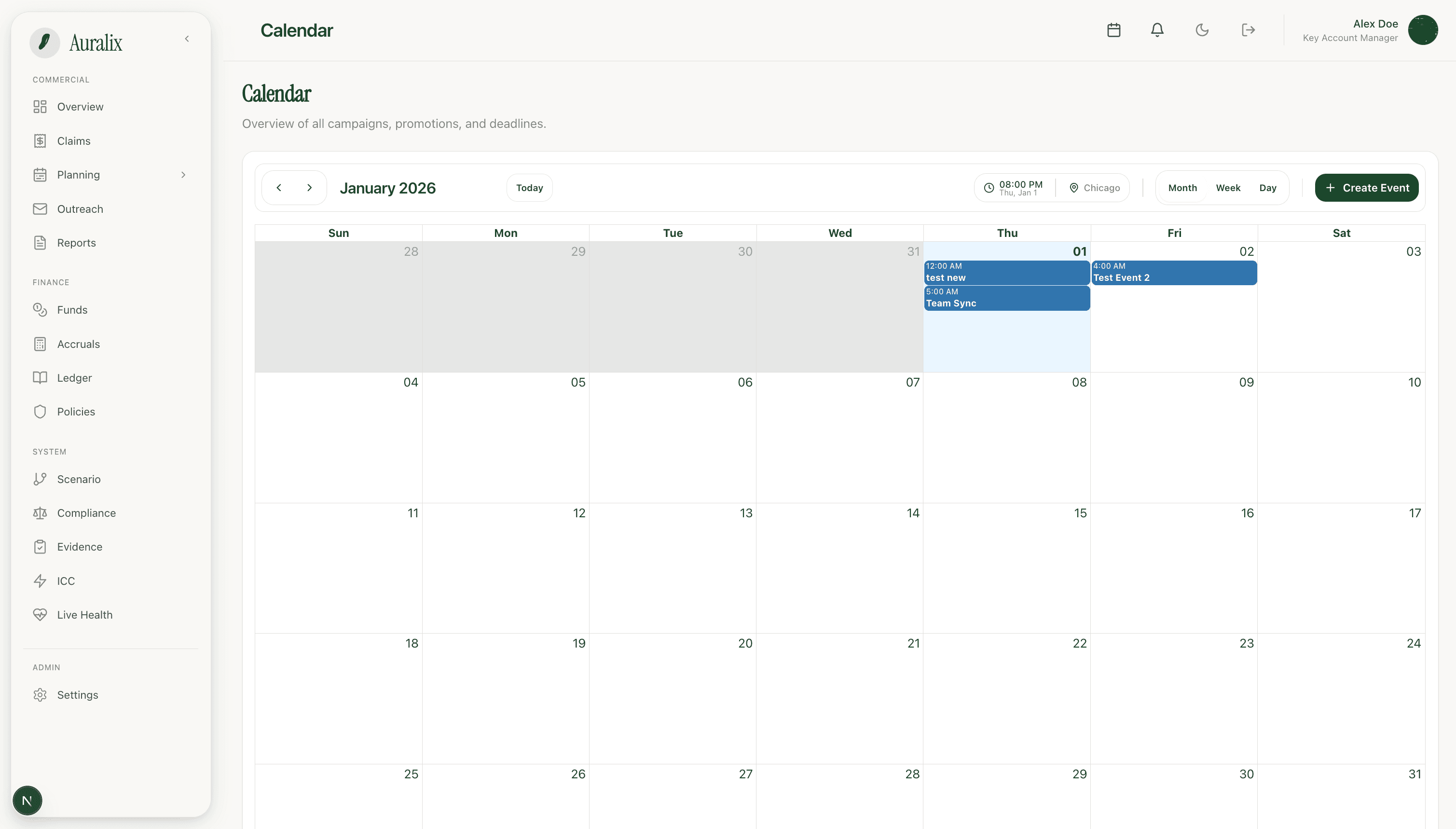This screenshot has height=829, width=1456.
Task: Open the Outreach mail icon
Action: pos(39,208)
